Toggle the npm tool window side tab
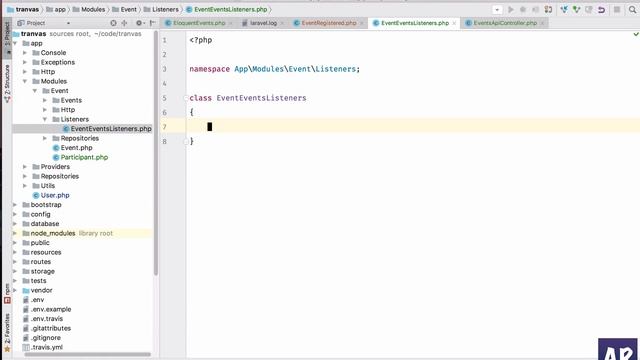 (7, 293)
